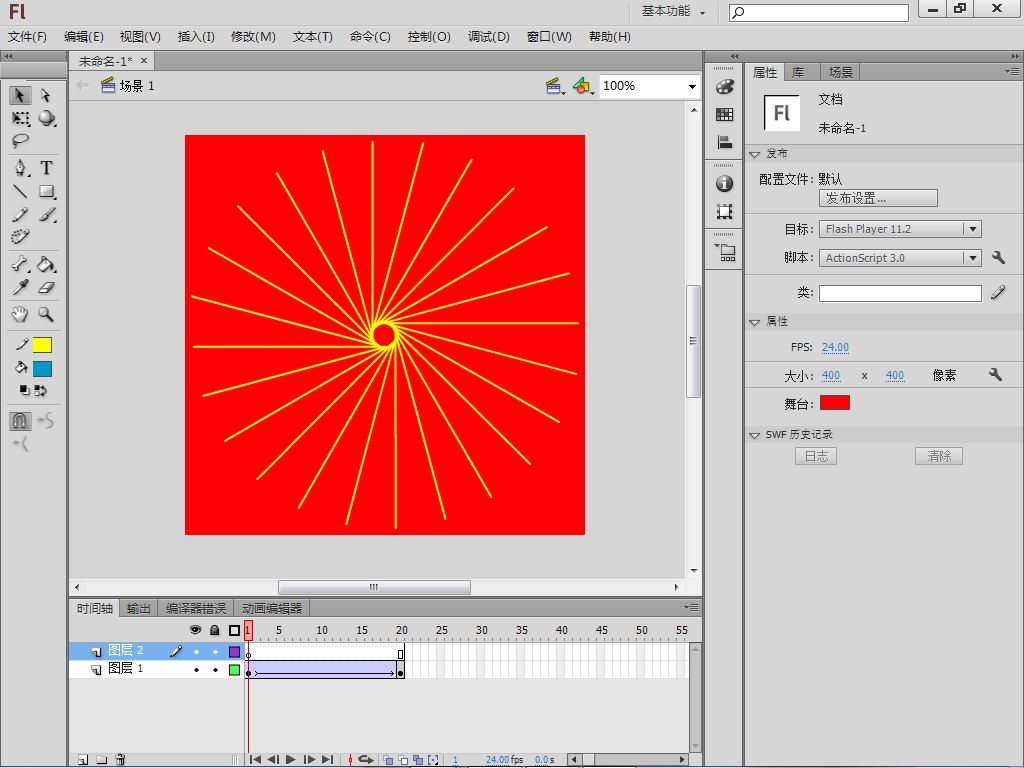Image resolution: width=1024 pixels, height=768 pixels.
Task: Open the 修改(M) menu
Action: click(x=253, y=36)
